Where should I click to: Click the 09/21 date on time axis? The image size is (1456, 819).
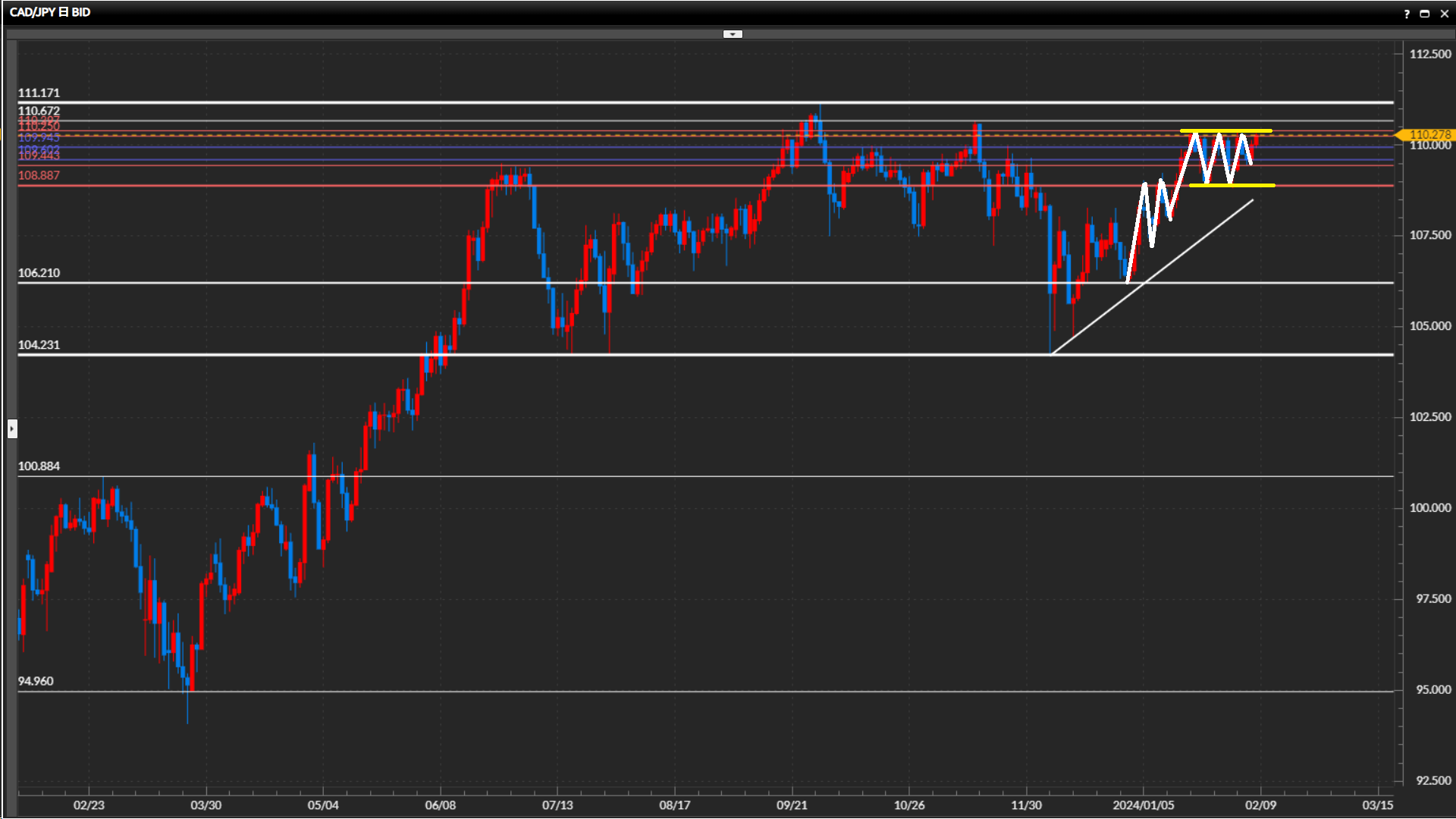coord(792,805)
